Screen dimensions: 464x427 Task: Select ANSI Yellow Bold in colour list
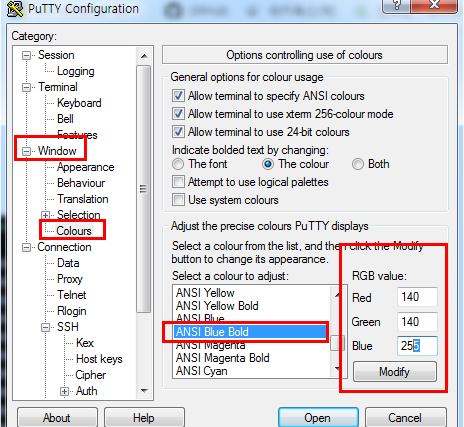tap(251, 306)
